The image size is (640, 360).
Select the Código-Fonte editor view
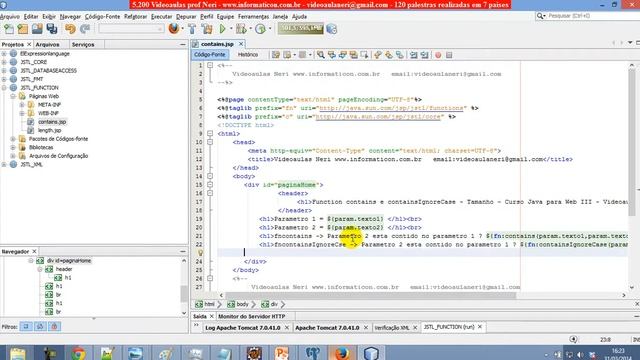pyautogui.click(x=209, y=55)
